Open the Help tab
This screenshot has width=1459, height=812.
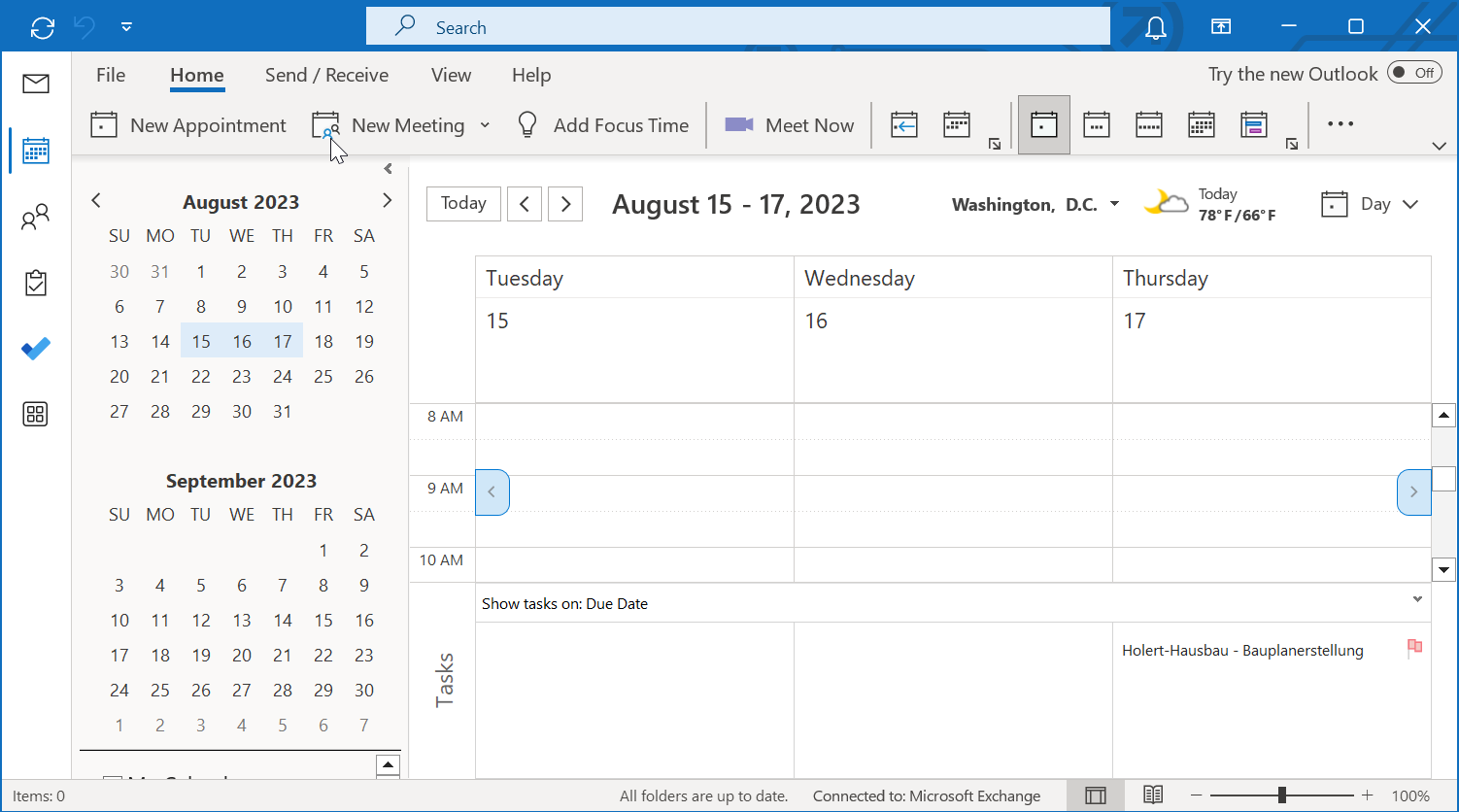pos(531,75)
